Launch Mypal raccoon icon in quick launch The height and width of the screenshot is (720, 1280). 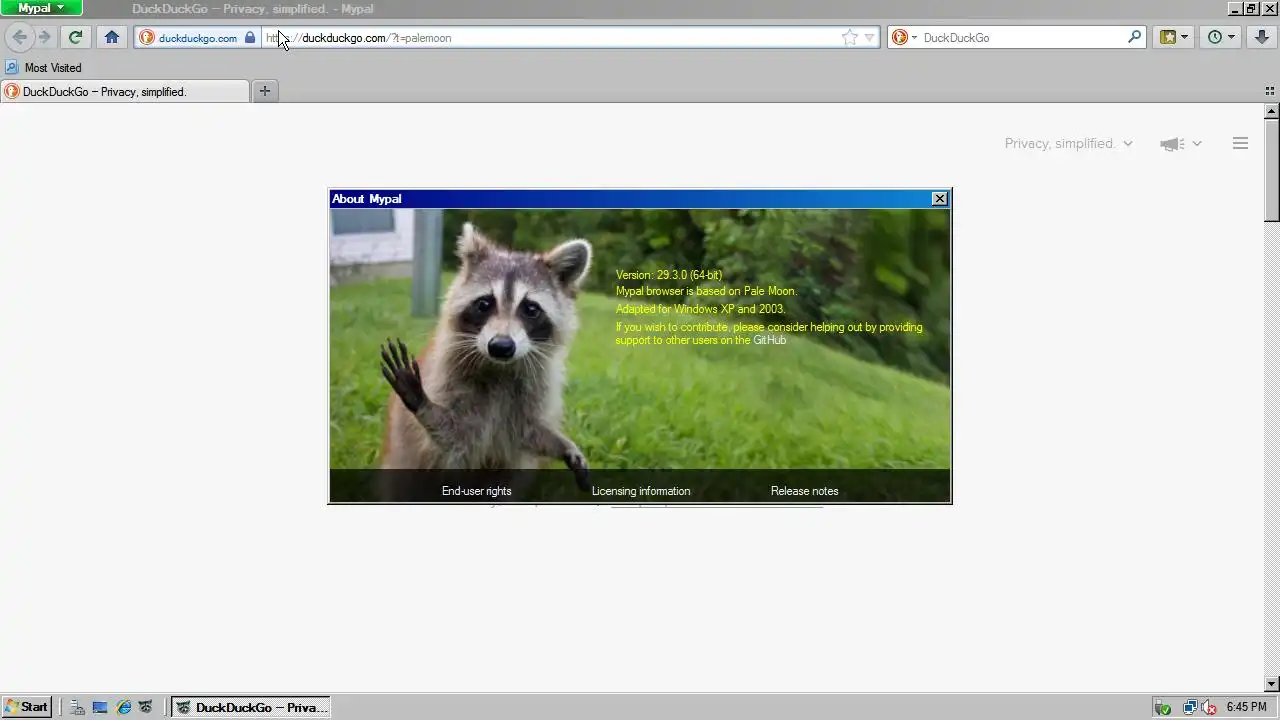coord(146,707)
